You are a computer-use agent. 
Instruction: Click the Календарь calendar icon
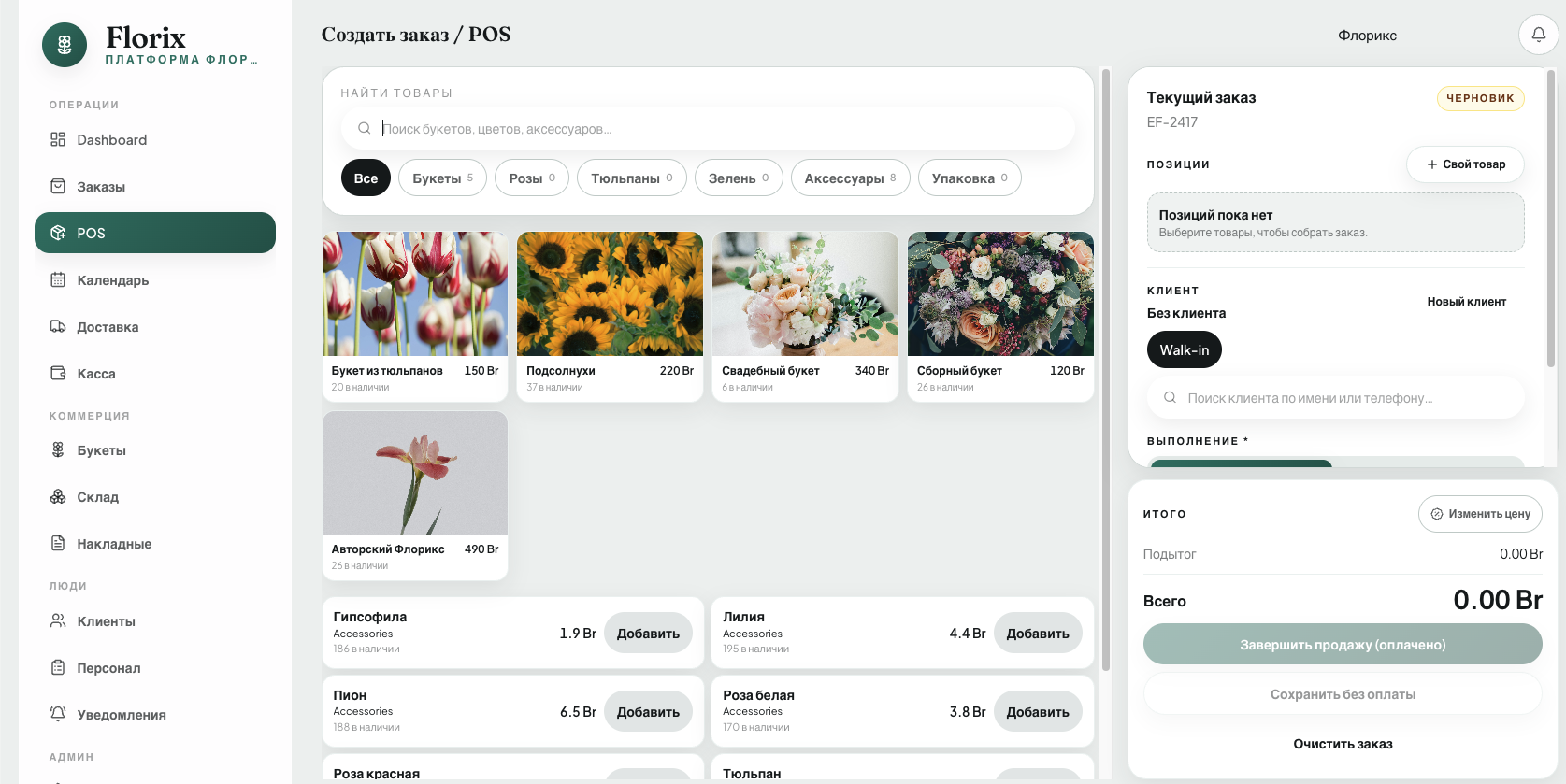[58, 279]
